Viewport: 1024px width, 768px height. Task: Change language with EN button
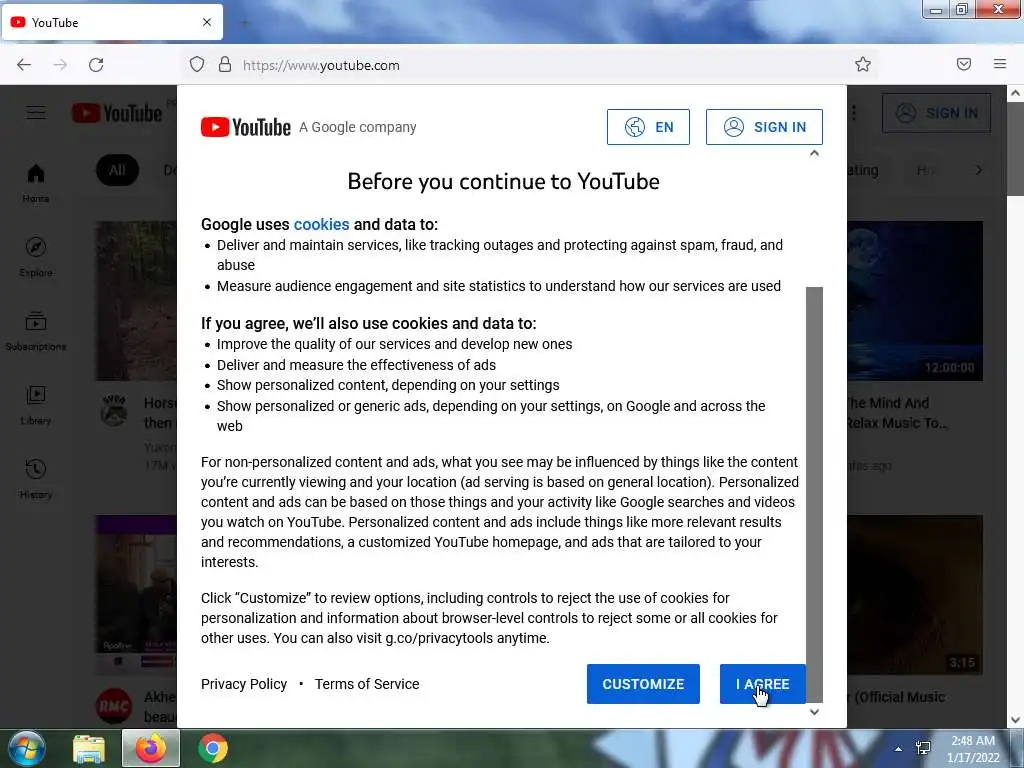click(648, 127)
